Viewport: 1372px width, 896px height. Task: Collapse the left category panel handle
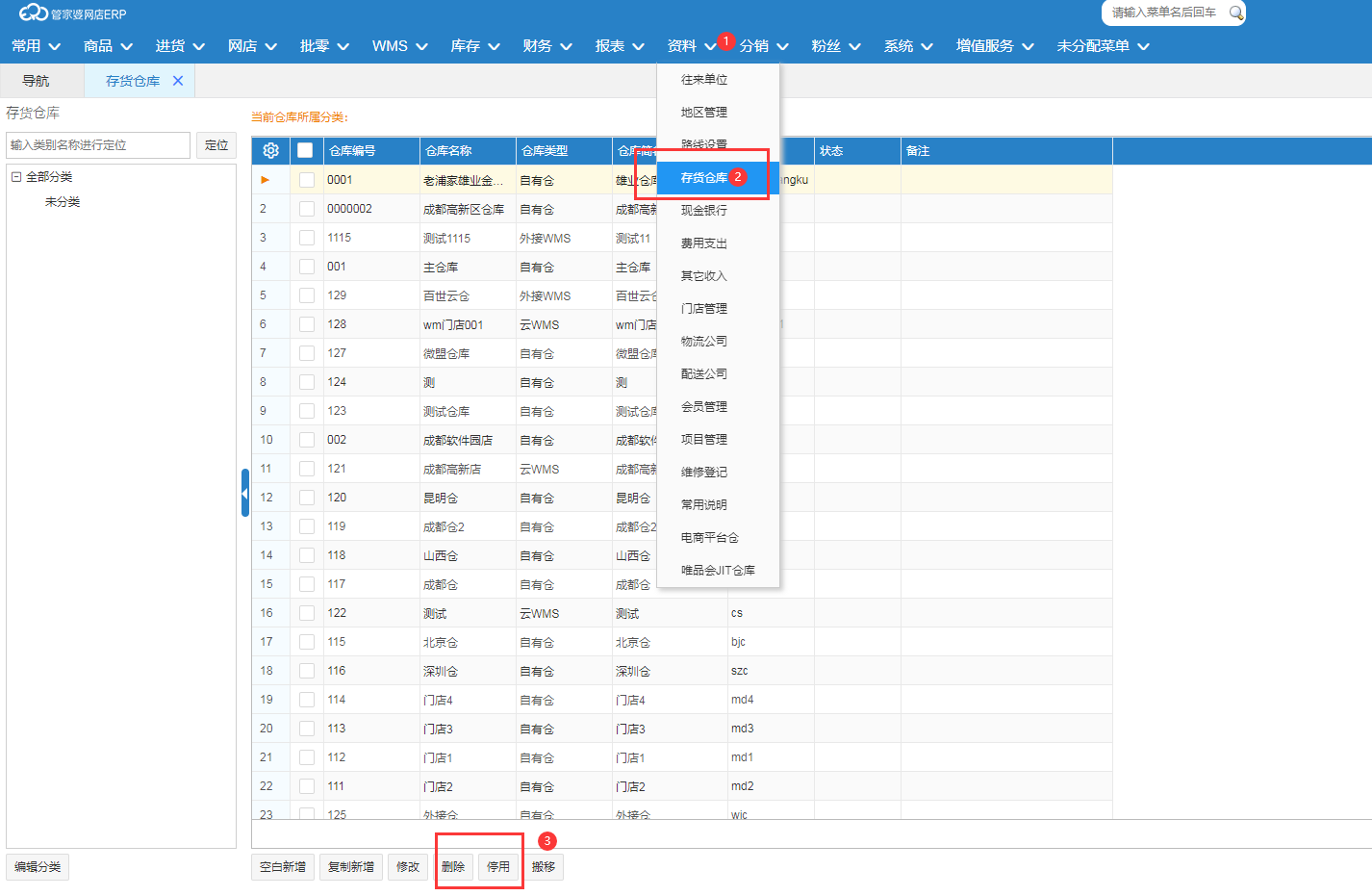coord(245,493)
